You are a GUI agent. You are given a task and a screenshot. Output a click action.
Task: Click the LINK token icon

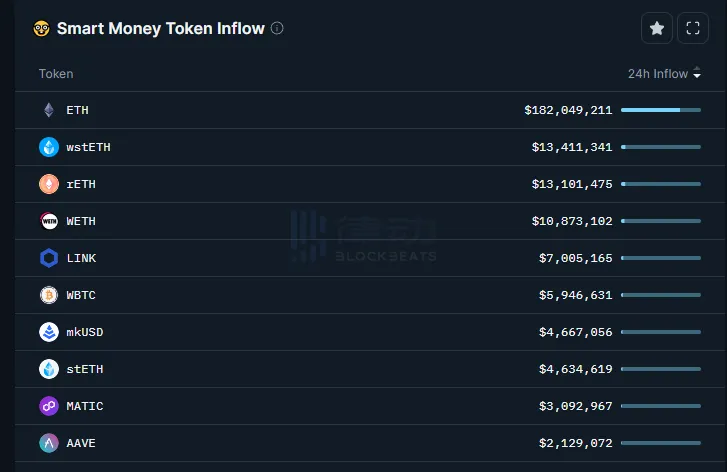[x=49, y=258]
